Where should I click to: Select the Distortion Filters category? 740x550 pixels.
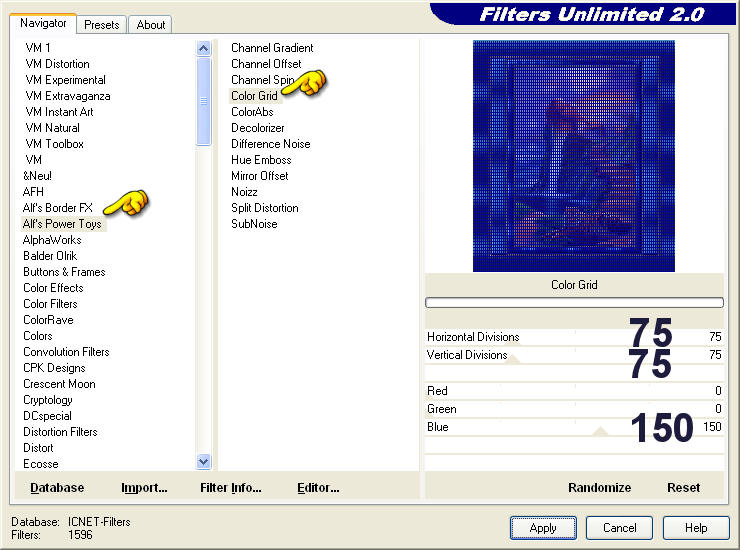60,432
